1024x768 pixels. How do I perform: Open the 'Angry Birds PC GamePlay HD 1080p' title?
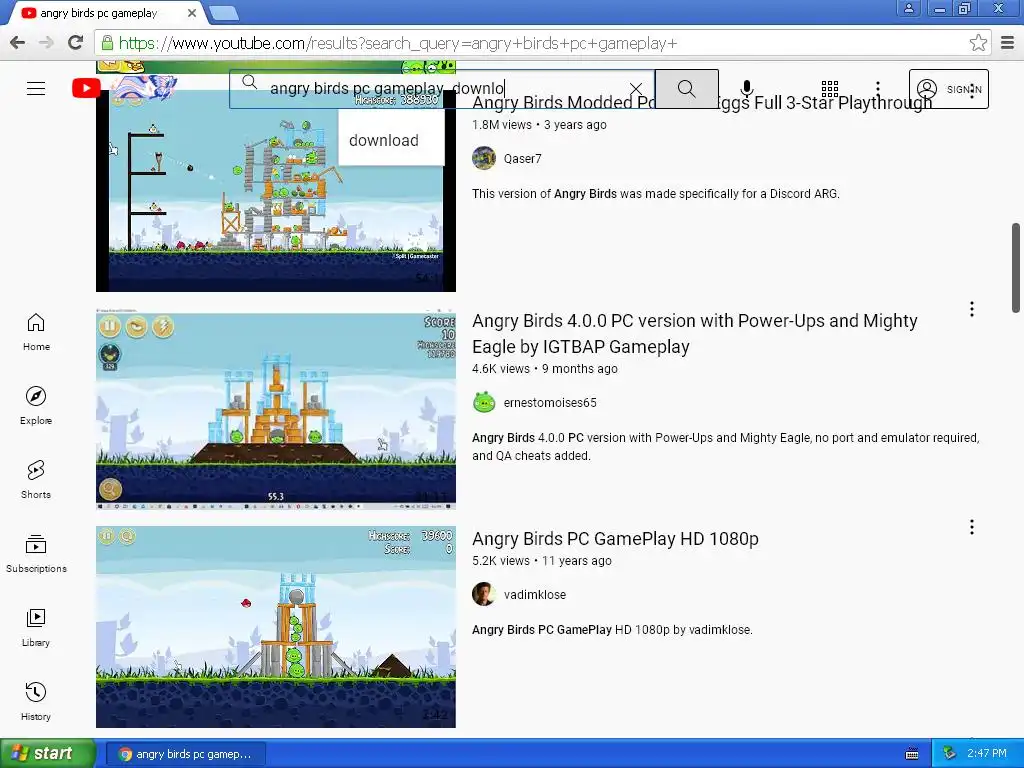pos(615,539)
